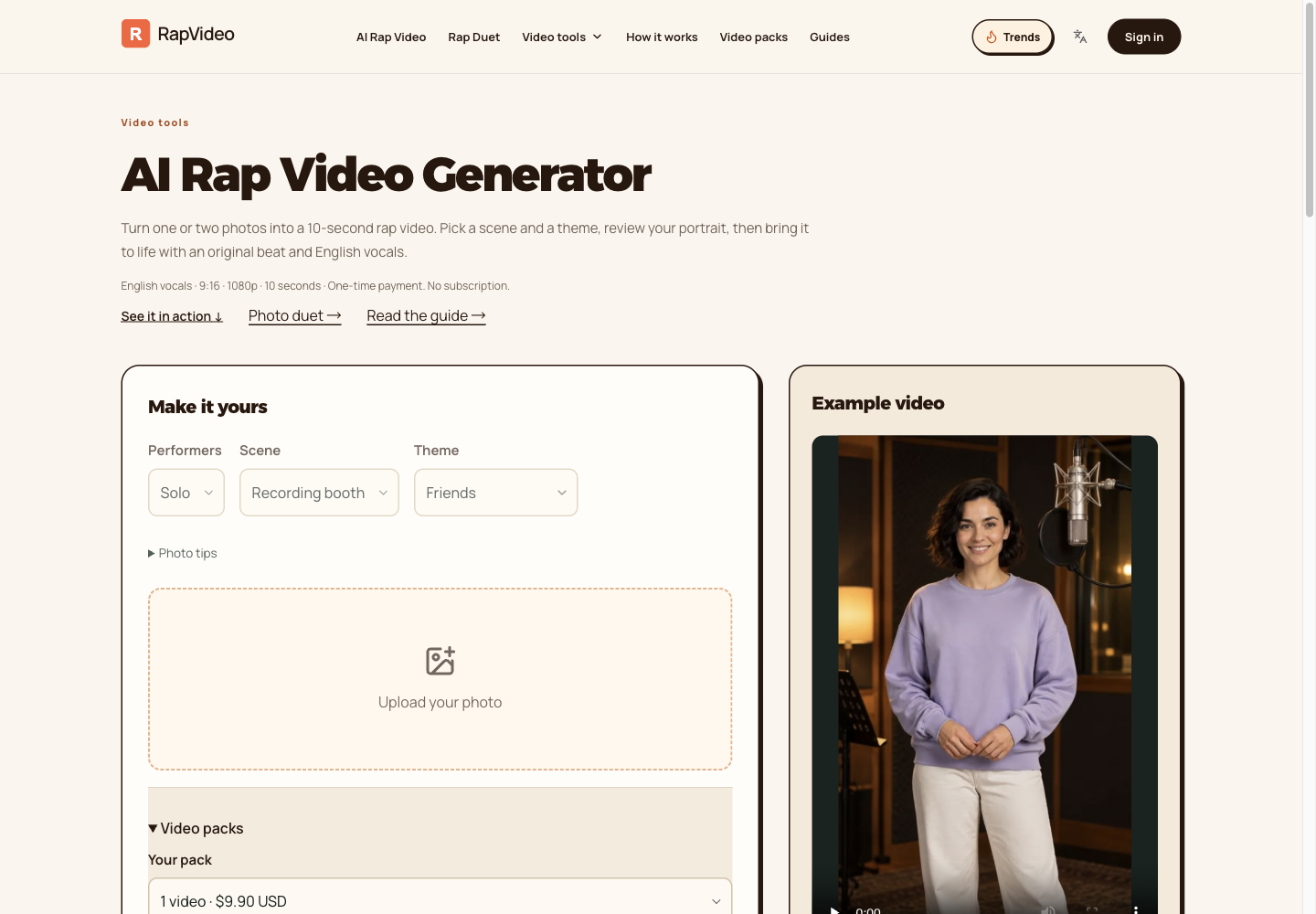Viewport: 1316px width, 914px height.
Task: Open the language translation icon
Action: click(x=1080, y=37)
